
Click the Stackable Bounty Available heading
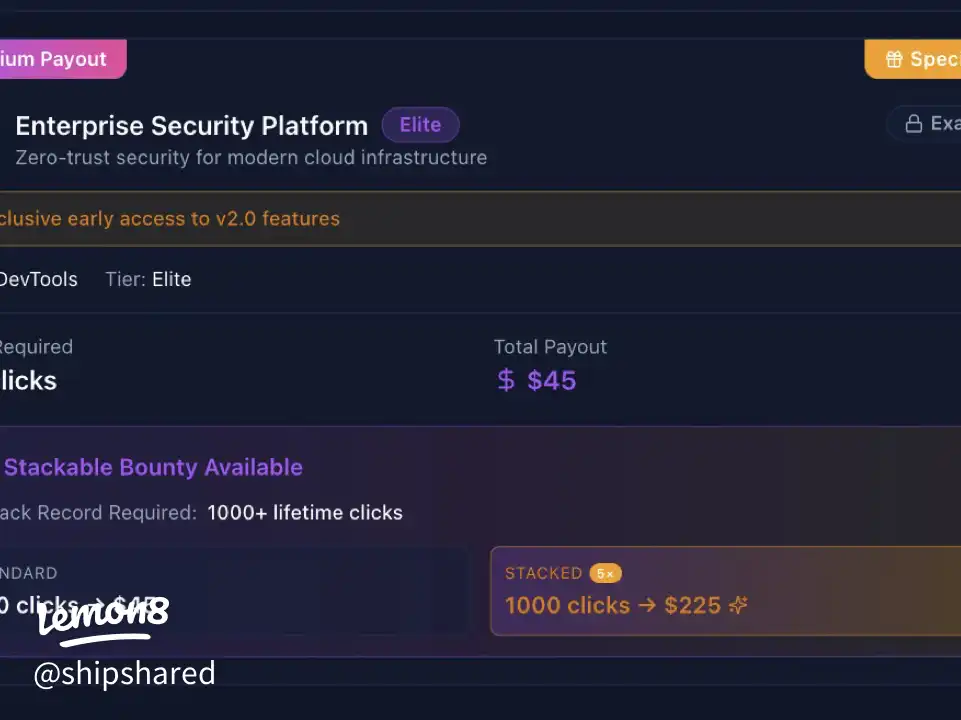[153, 467]
